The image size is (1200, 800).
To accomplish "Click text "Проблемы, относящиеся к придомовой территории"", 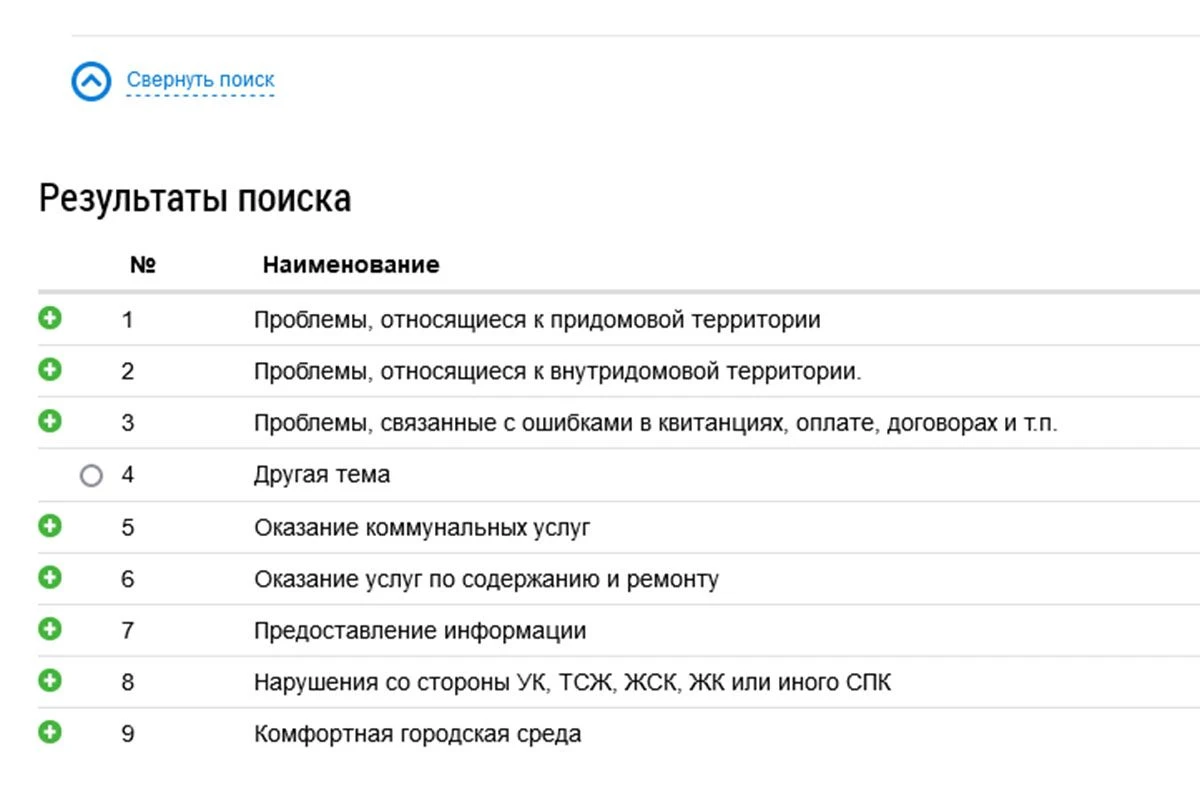I will tap(537, 321).
